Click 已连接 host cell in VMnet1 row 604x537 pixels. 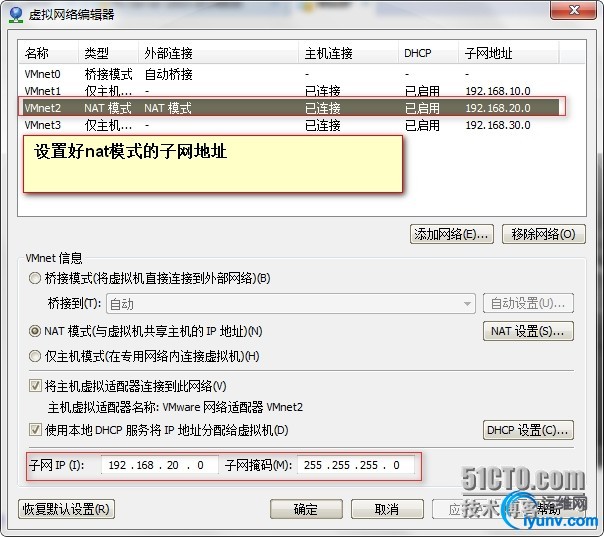(322, 91)
